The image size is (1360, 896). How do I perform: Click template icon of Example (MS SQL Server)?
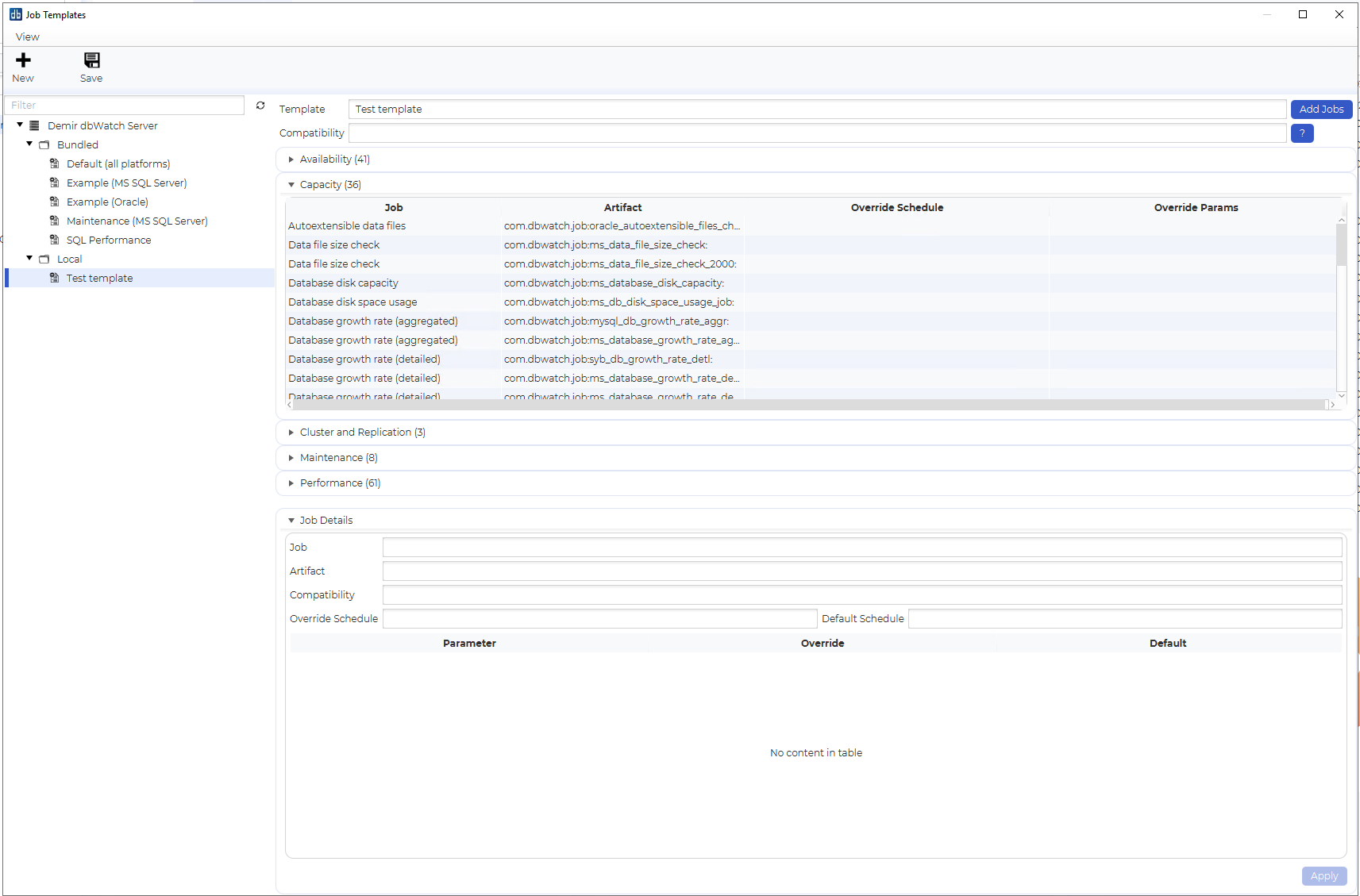(55, 183)
